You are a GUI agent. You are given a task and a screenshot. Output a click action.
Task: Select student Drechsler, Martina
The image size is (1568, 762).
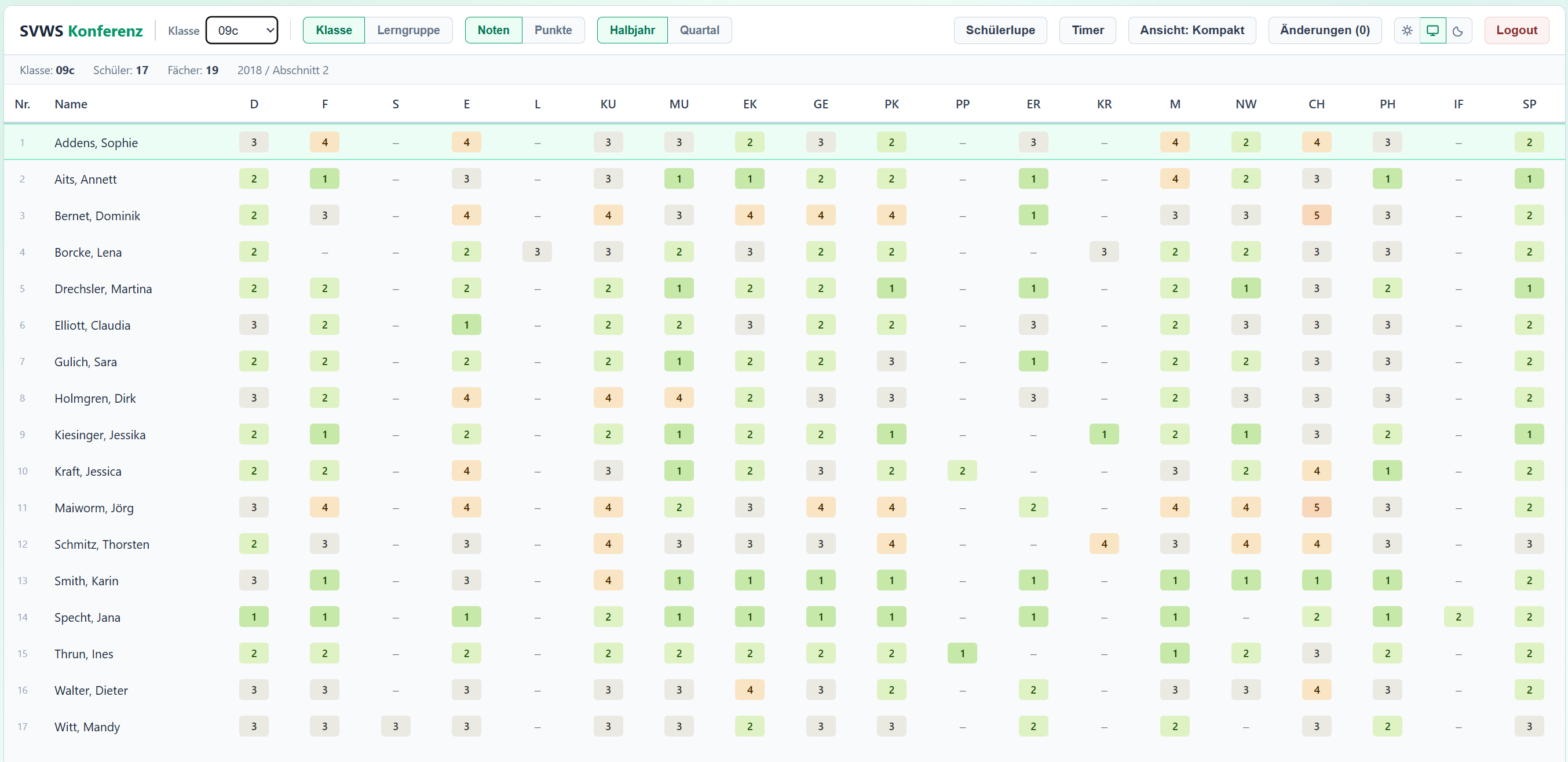coord(103,289)
